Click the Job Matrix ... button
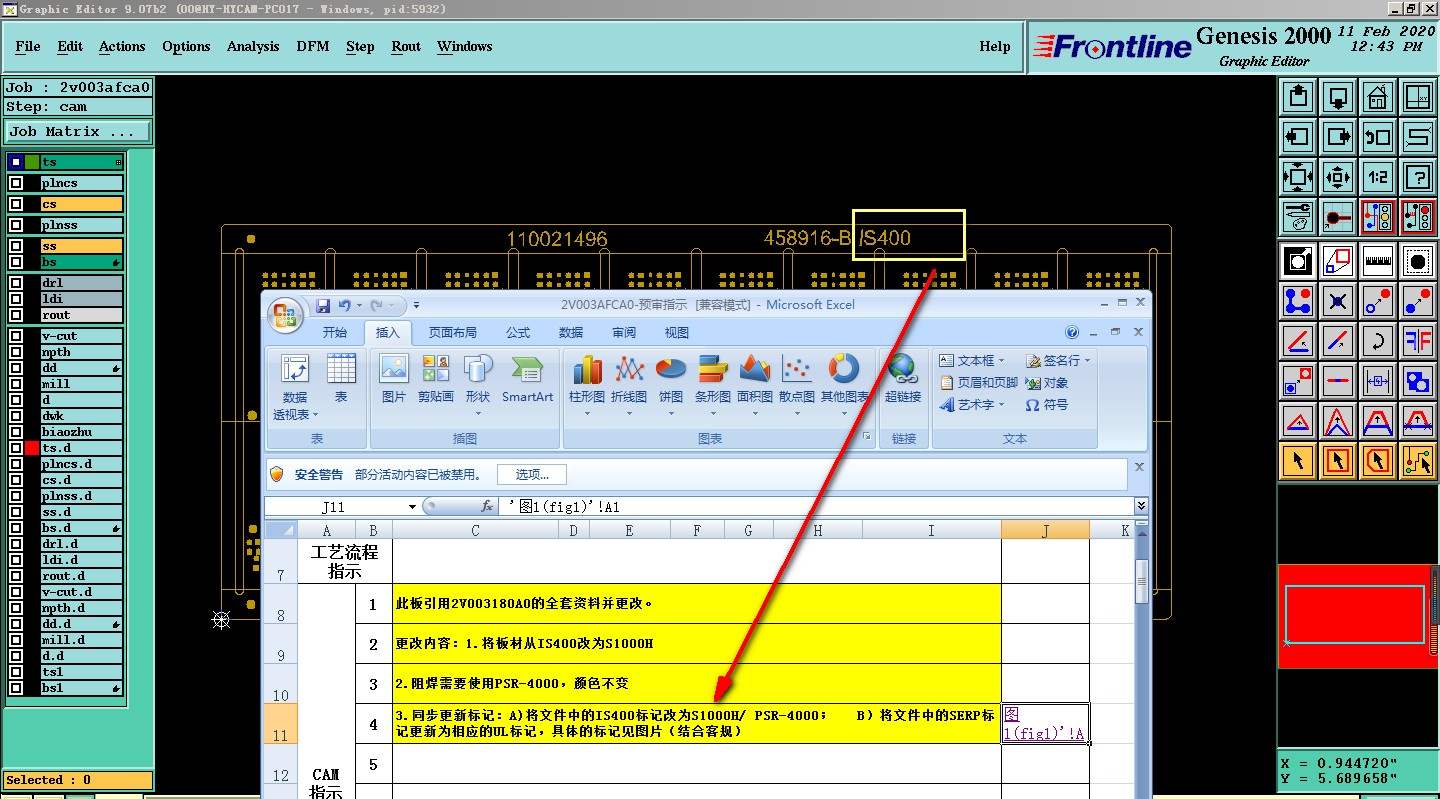 pos(78,131)
